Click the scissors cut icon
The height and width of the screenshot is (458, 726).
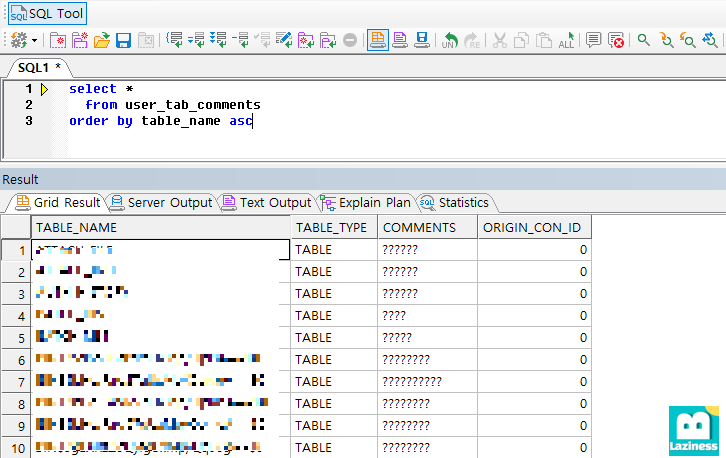[500, 41]
